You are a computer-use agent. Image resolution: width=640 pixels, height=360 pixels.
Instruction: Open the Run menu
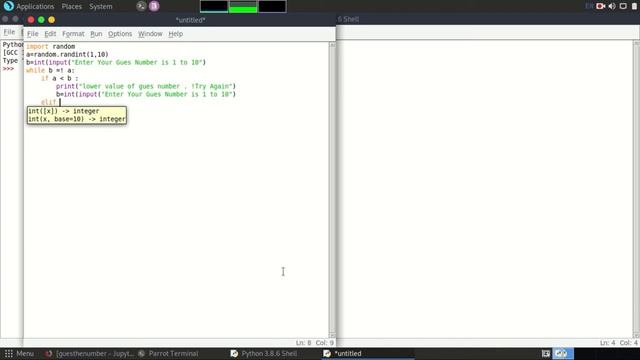coord(96,34)
